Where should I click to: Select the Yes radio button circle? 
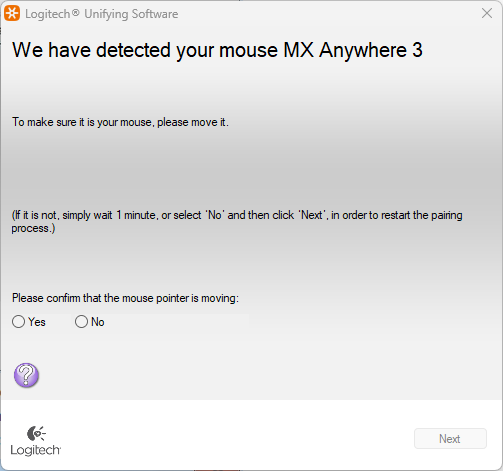pyautogui.click(x=18, y=322)
